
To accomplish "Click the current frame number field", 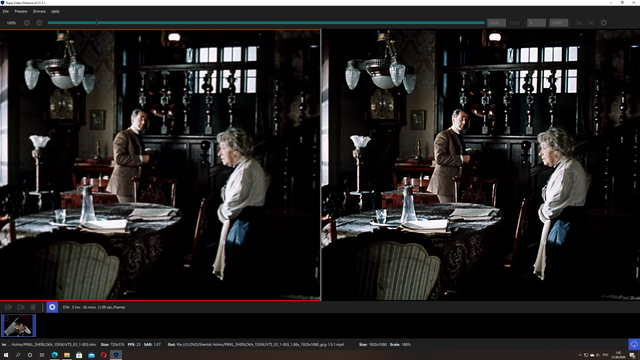I will tap(496, 23).
